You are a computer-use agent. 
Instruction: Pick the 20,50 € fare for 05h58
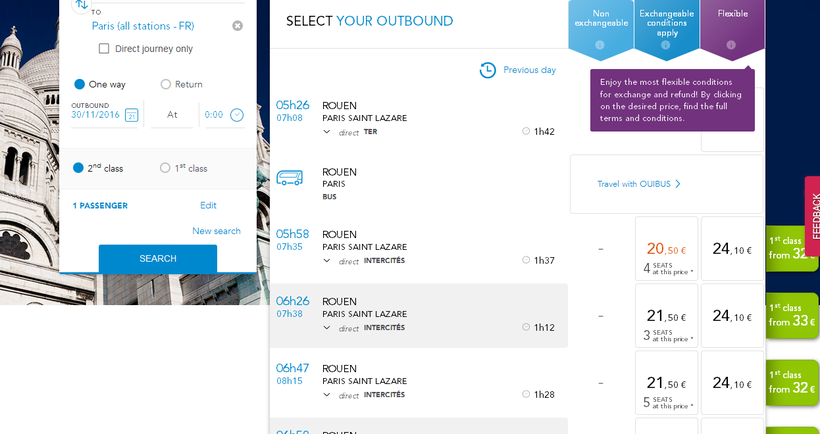pos(666,249)
